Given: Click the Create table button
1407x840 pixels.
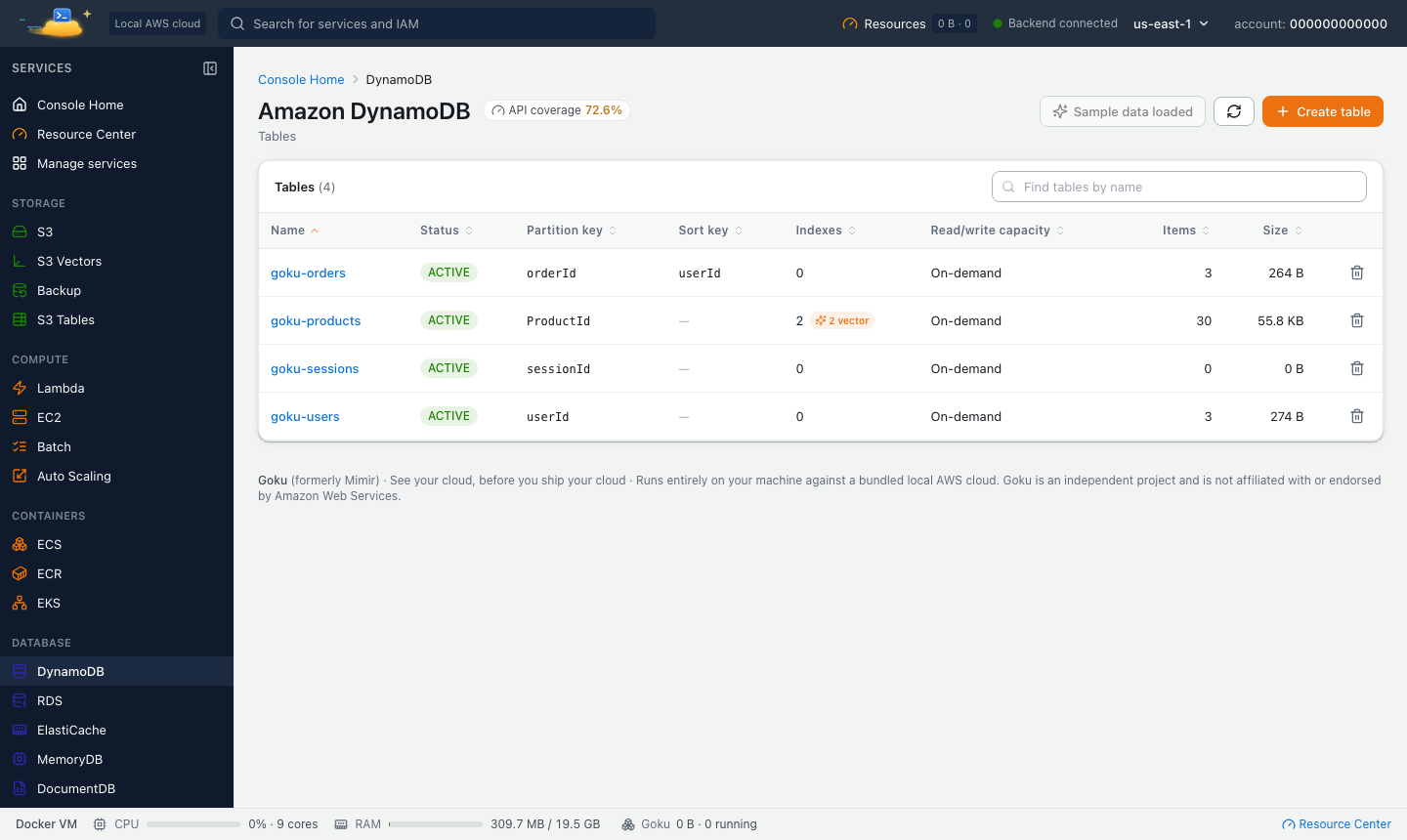Looking at the screenshot, I should [x=1323, y=111].
